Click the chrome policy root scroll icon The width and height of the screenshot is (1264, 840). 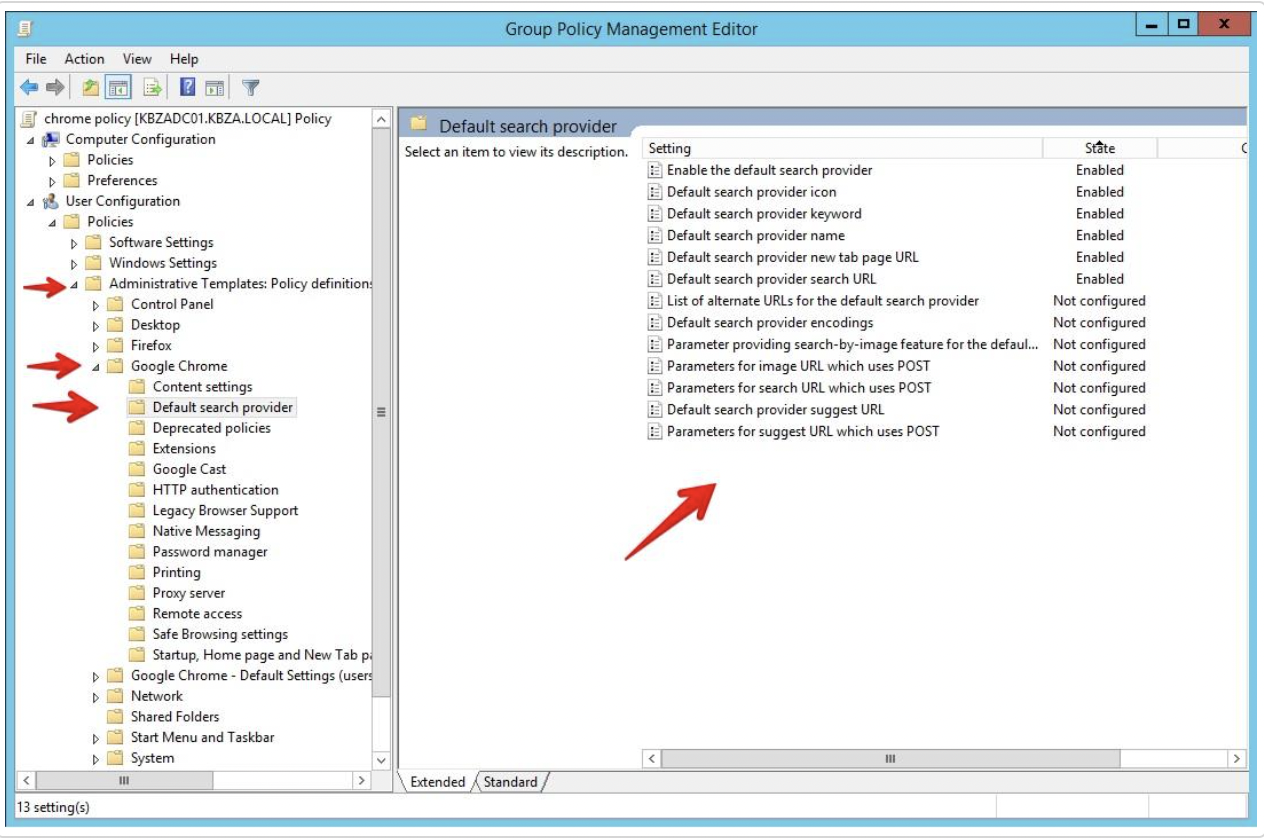(30, 119)
